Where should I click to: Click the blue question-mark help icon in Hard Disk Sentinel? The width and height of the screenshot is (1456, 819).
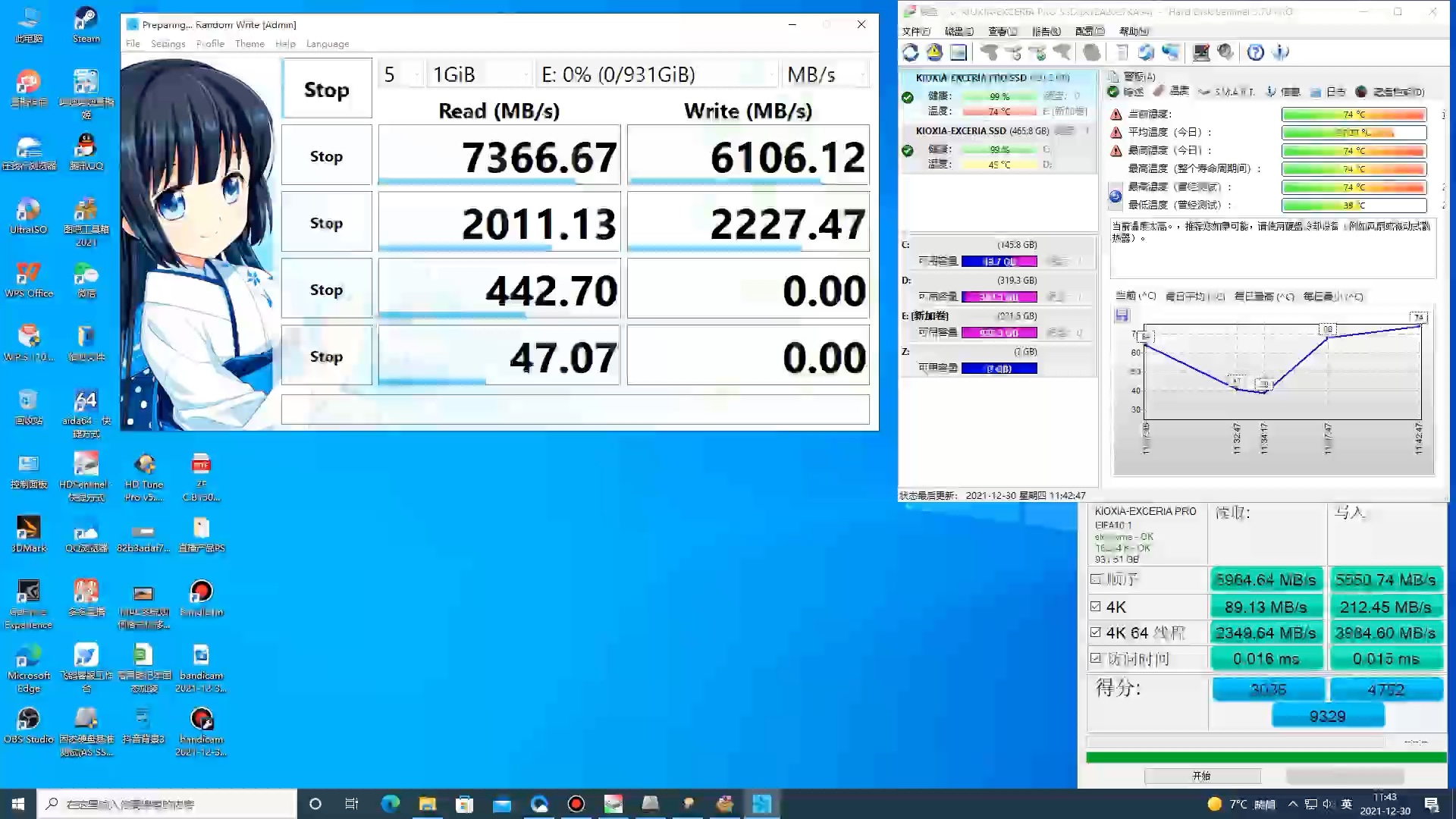pos(1256,52)
